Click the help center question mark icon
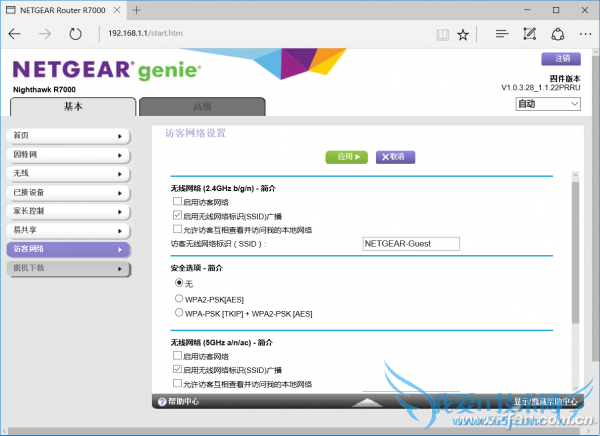 point(162,402)
